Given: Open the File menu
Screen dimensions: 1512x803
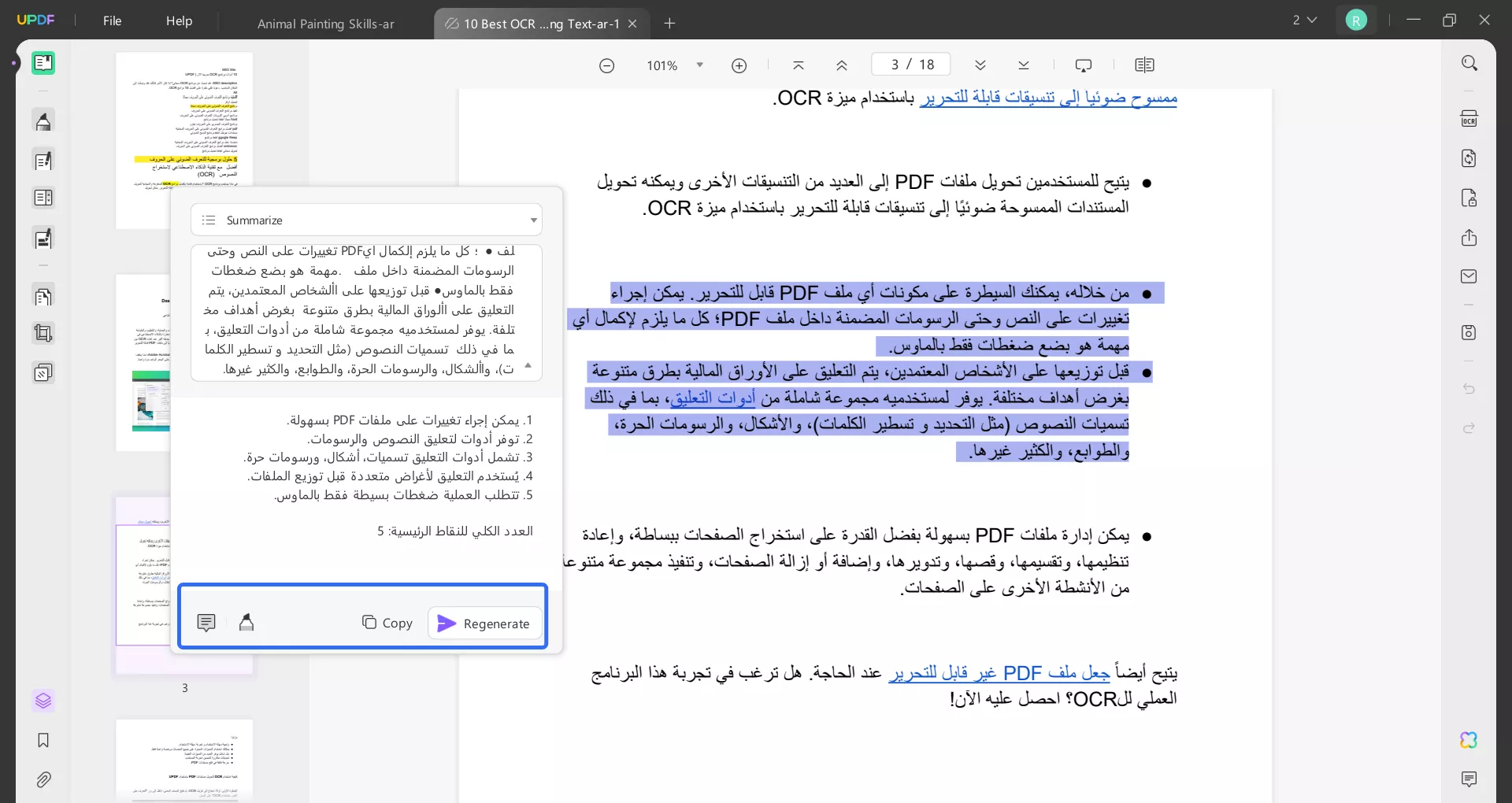Looking at the screenshot, I should click(113, 21).
